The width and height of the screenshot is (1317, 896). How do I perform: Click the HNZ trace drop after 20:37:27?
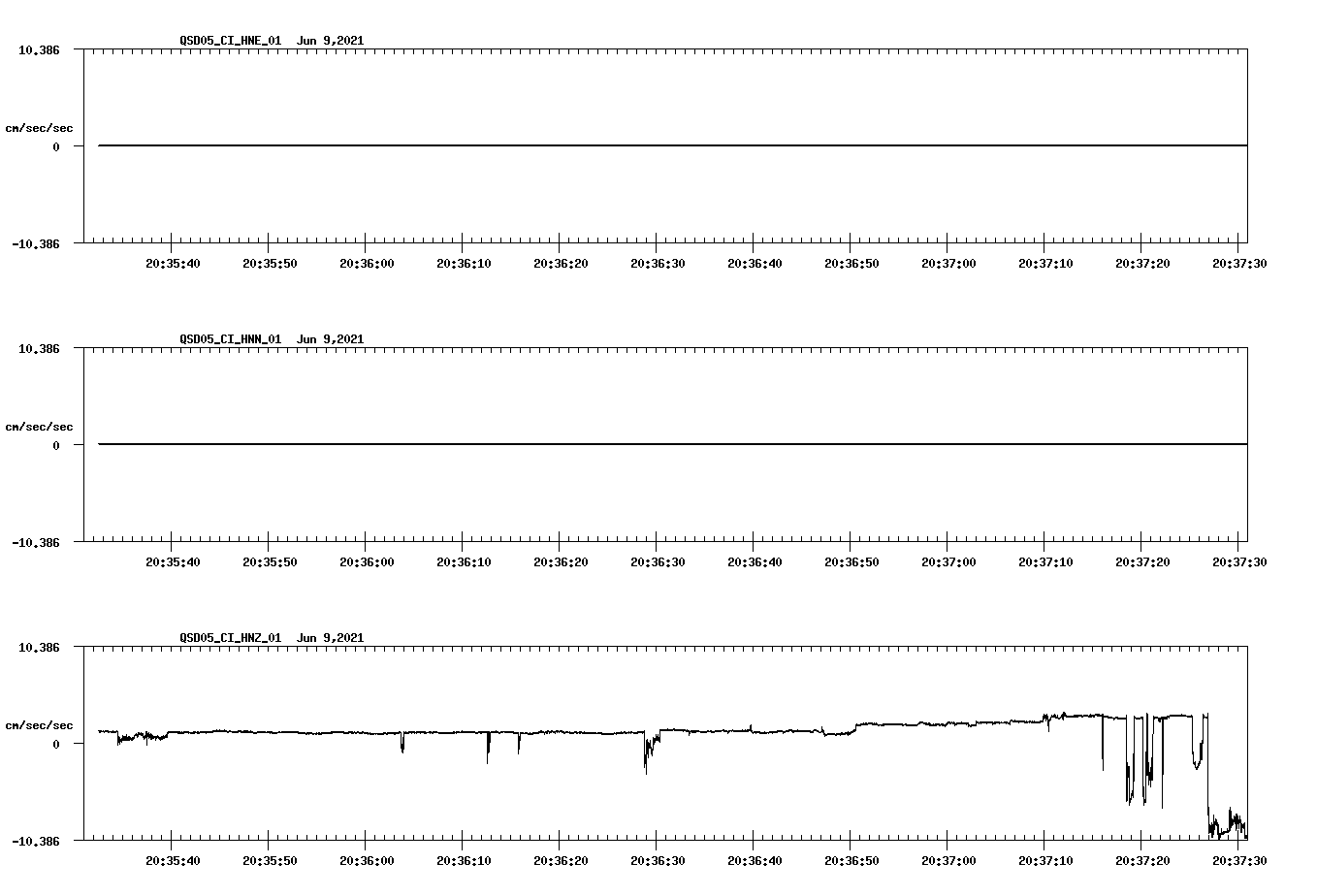[x=1227, y=822]
